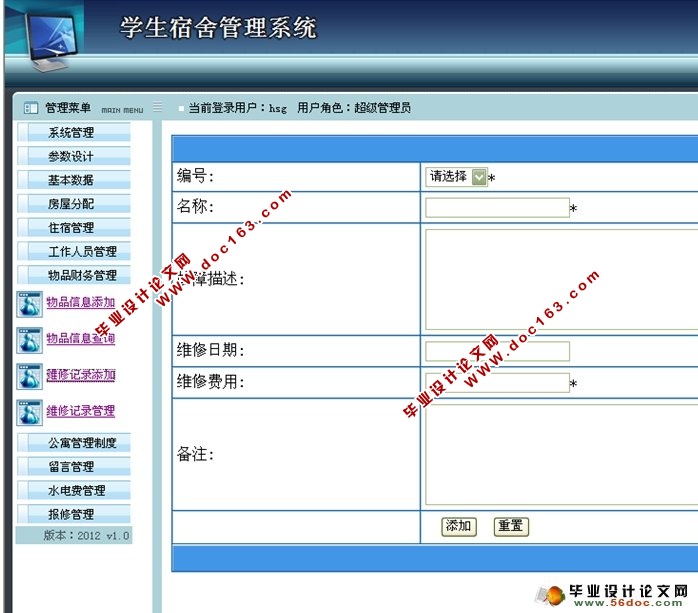Open the 维修记录管理 link
The image size is (698, 613).
(x=81, y=411)
